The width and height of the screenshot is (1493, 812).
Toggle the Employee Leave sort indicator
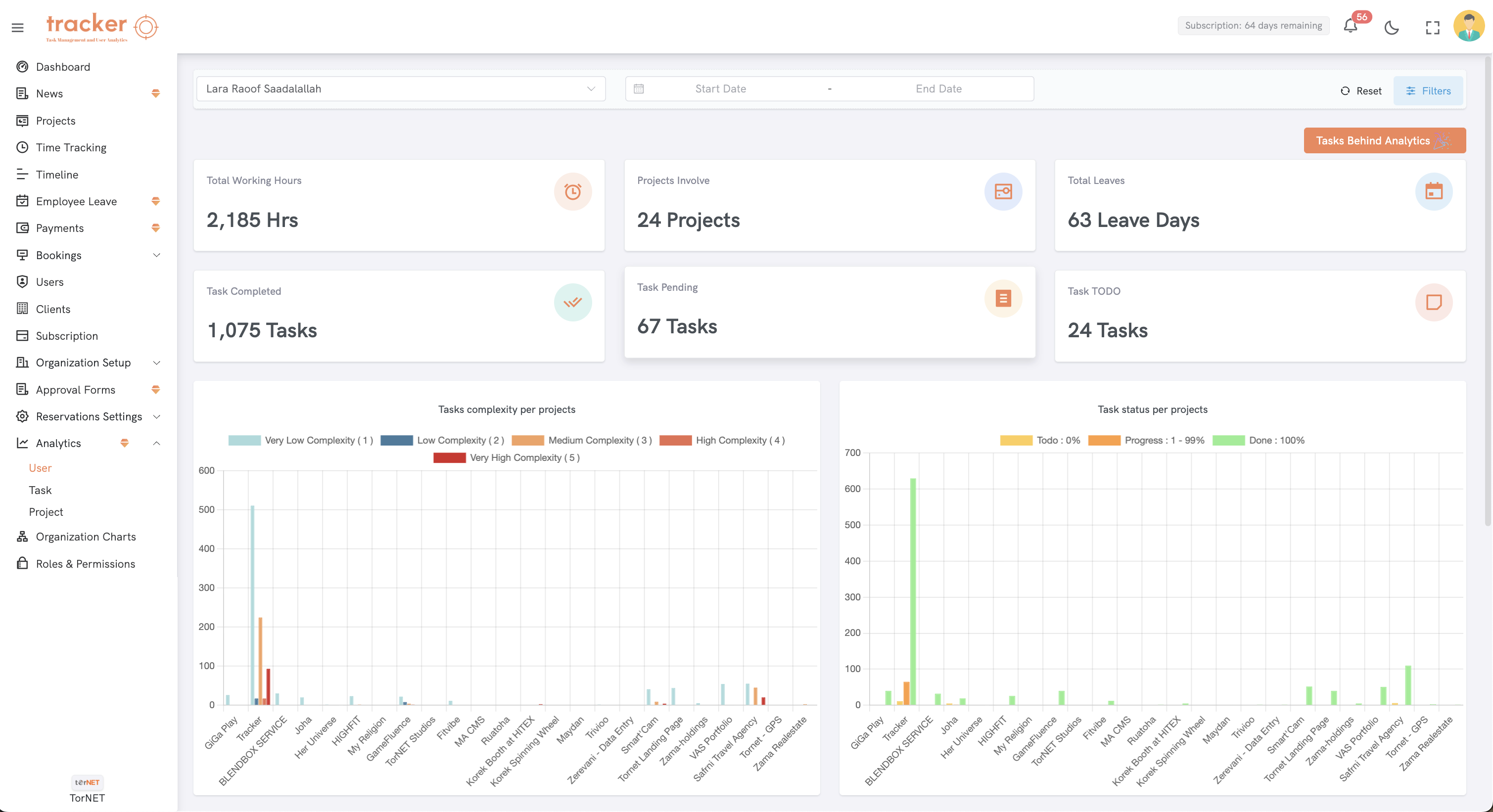coord(155,201)
